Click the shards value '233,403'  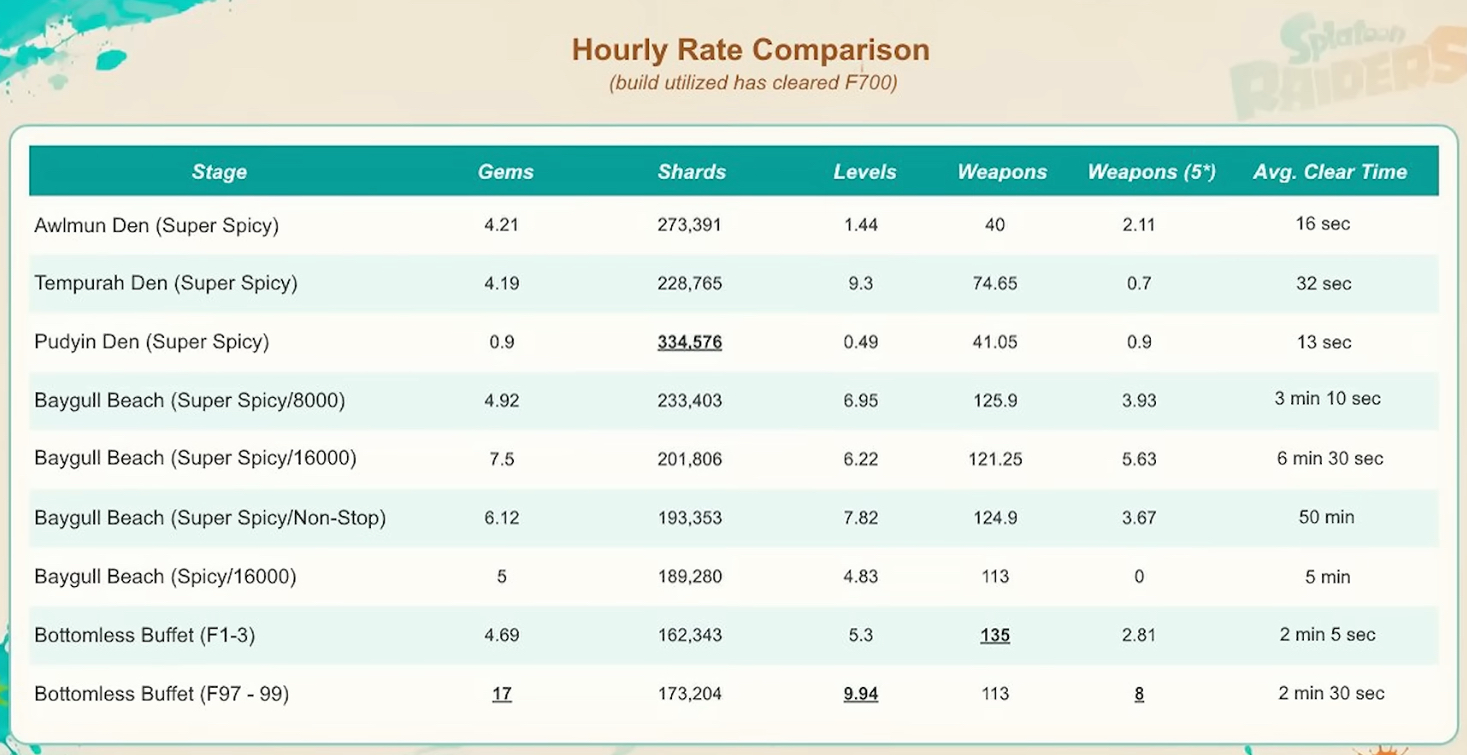point(689,400)
